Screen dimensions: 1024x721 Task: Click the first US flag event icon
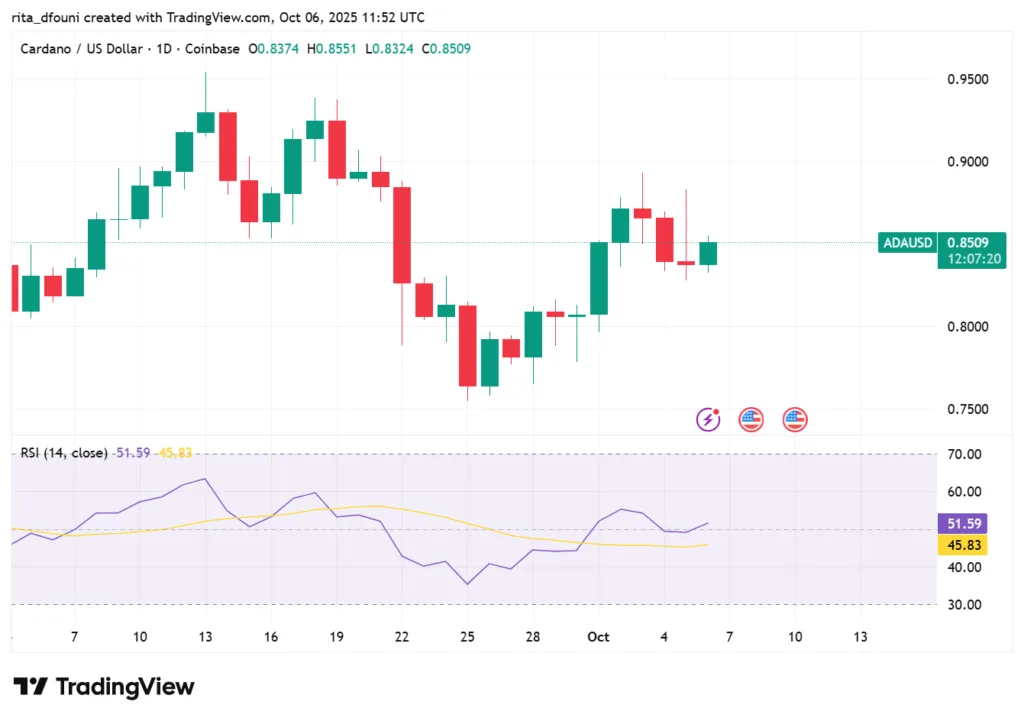point(751,420)
